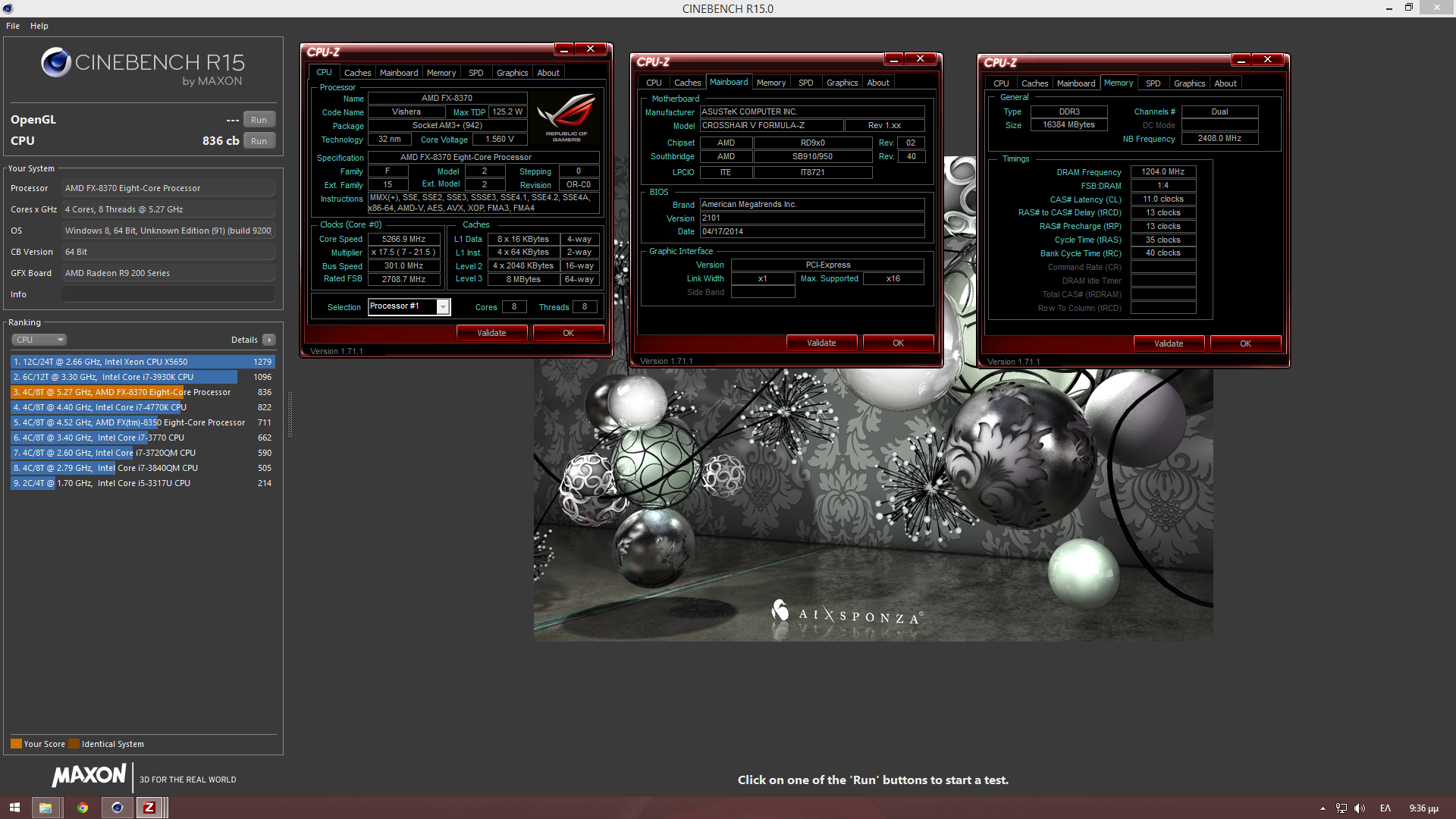Image resolution: width=1456 pixels, height=819 pixels.
Task: Click Validate in CPU tab window
Action: point(491,333)
